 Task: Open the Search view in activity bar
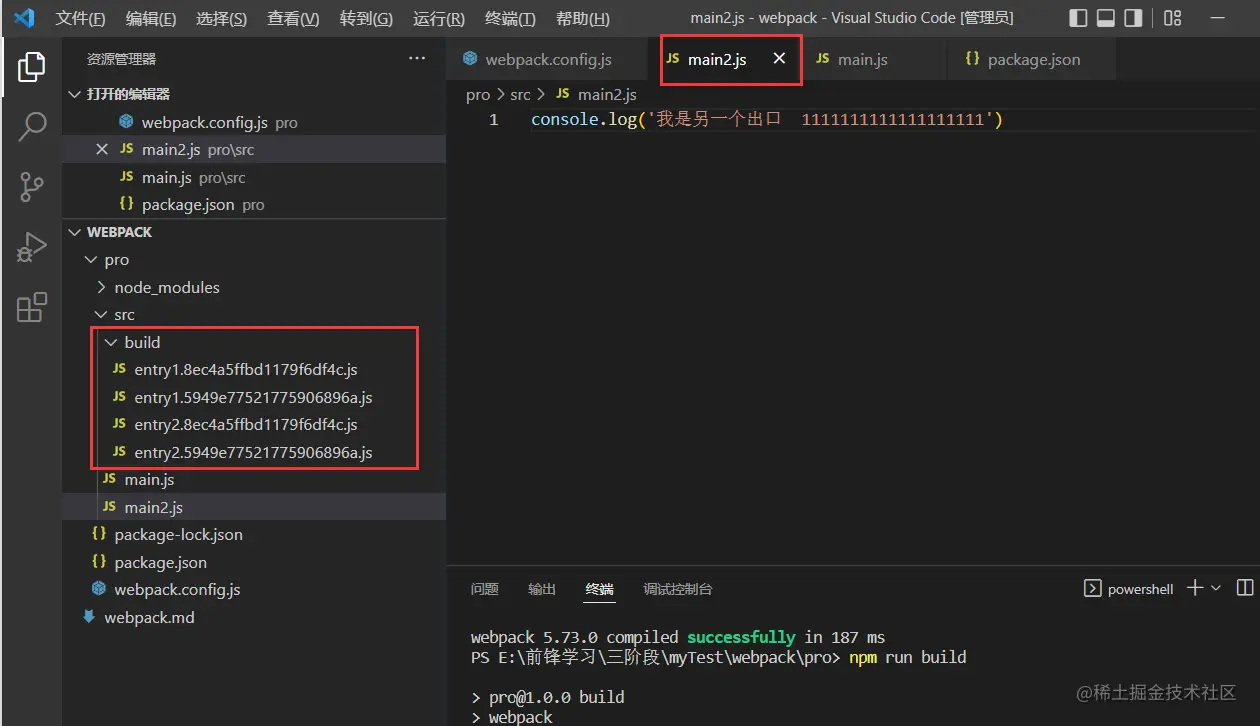[31, 126]
